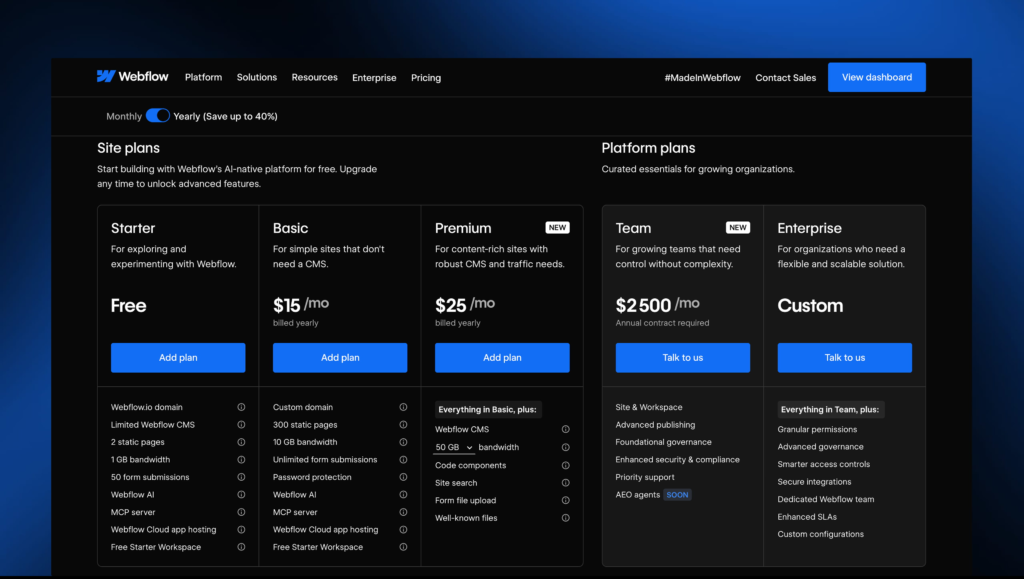Screen dimensions: 1024x579
Task: Open Basic Webflow Cloud app hosting info
Action: pos(403,529)
